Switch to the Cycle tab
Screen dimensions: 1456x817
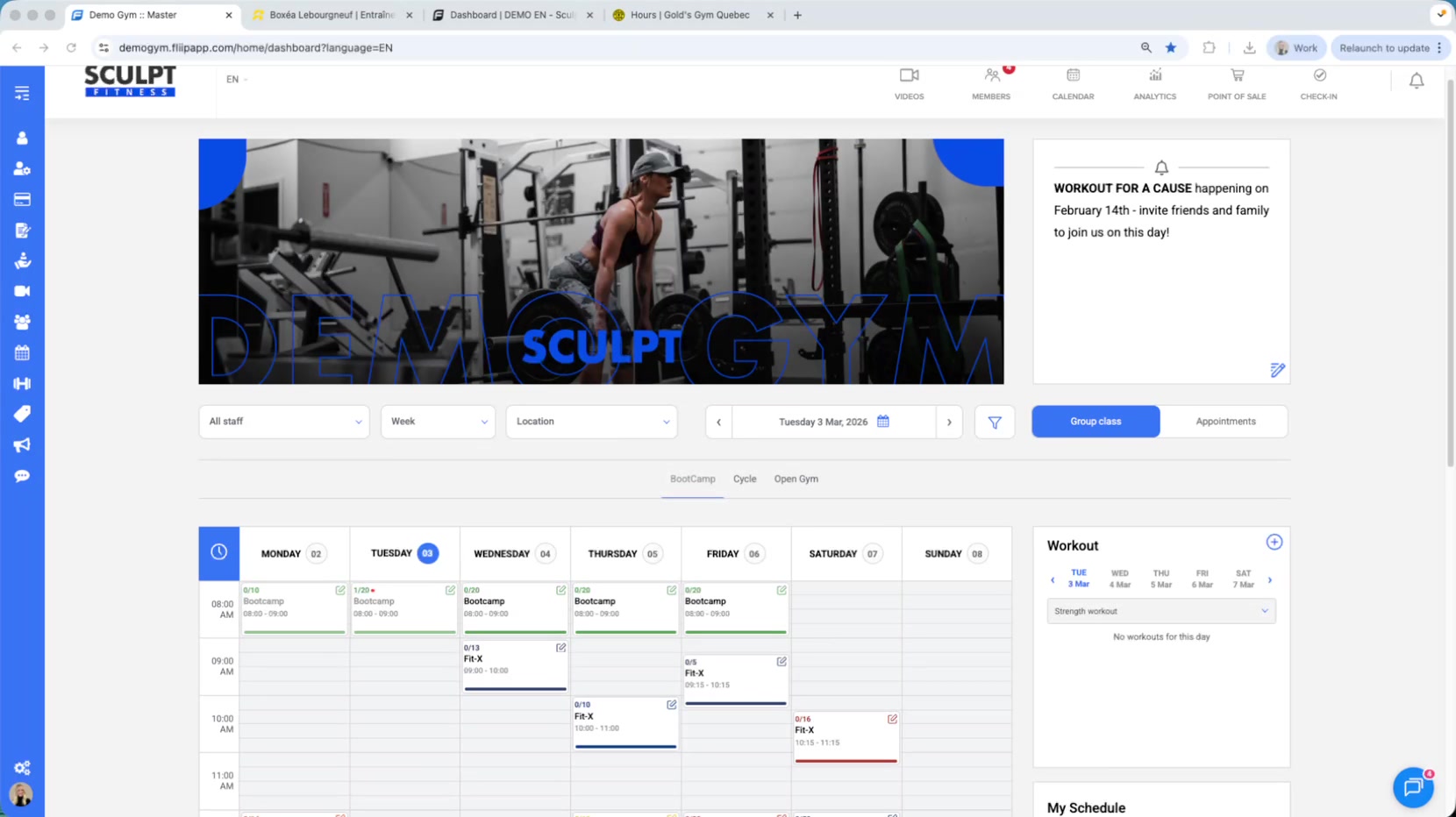pyautogui.click(x=744, y=480)
